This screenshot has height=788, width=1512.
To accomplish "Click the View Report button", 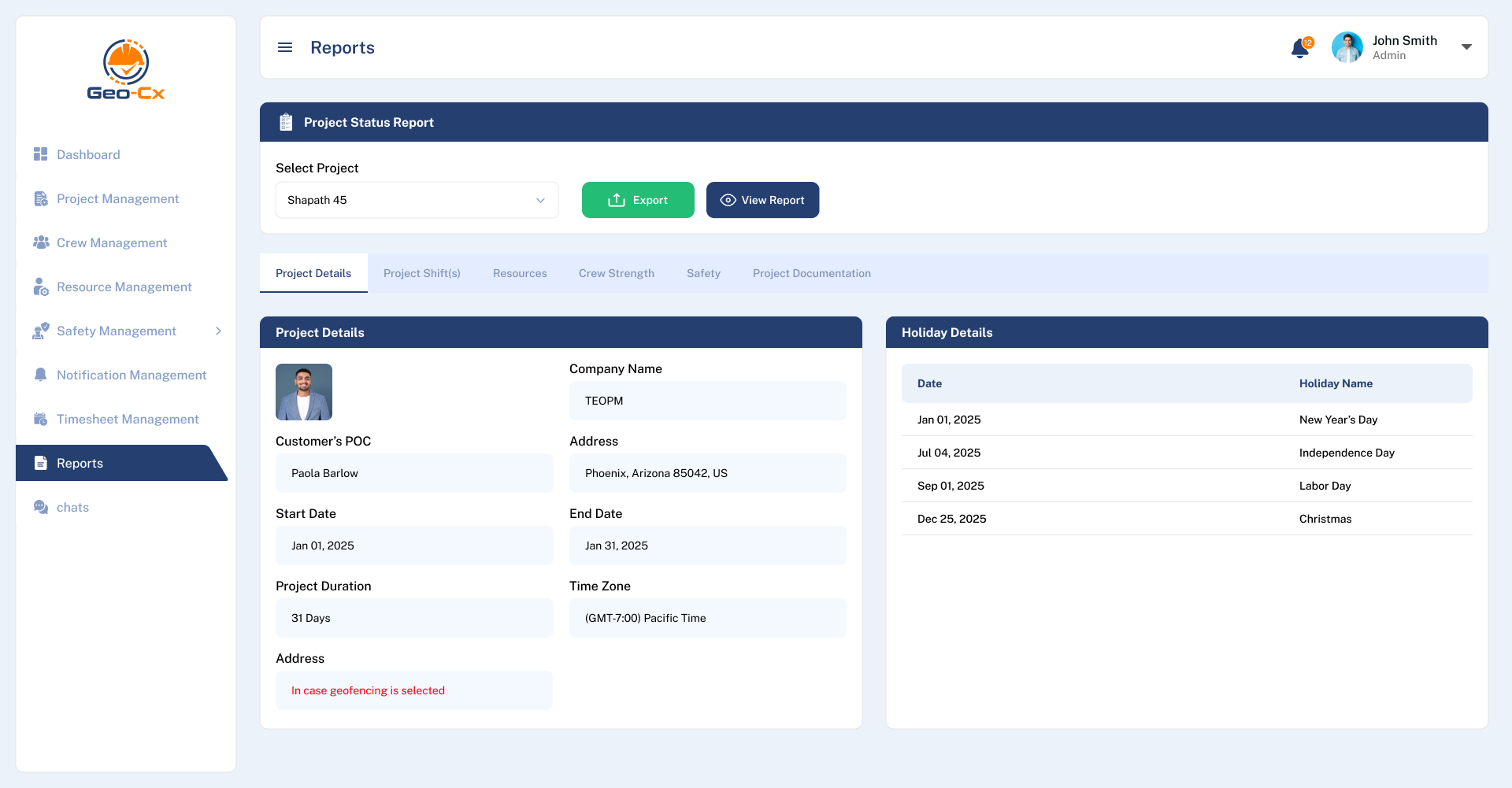I will 762,200.
